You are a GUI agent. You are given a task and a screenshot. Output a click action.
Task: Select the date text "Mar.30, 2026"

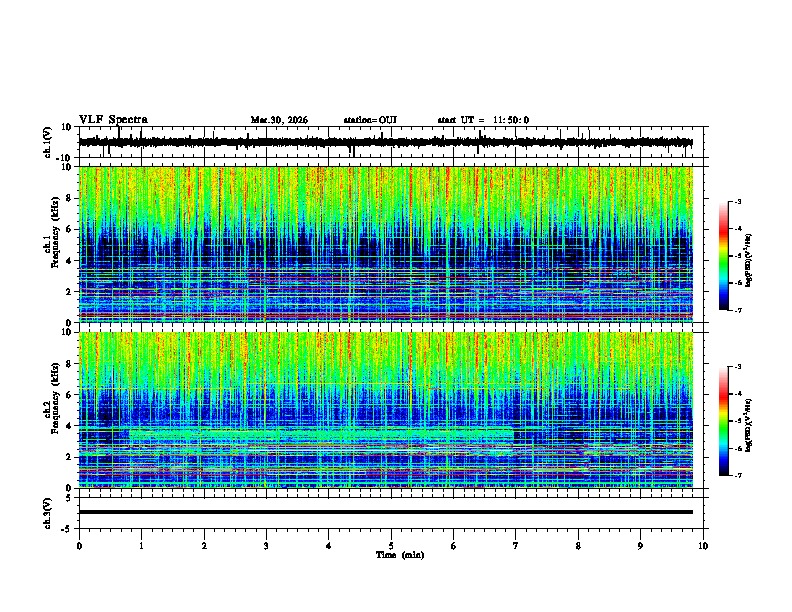[x=279, y=120]
